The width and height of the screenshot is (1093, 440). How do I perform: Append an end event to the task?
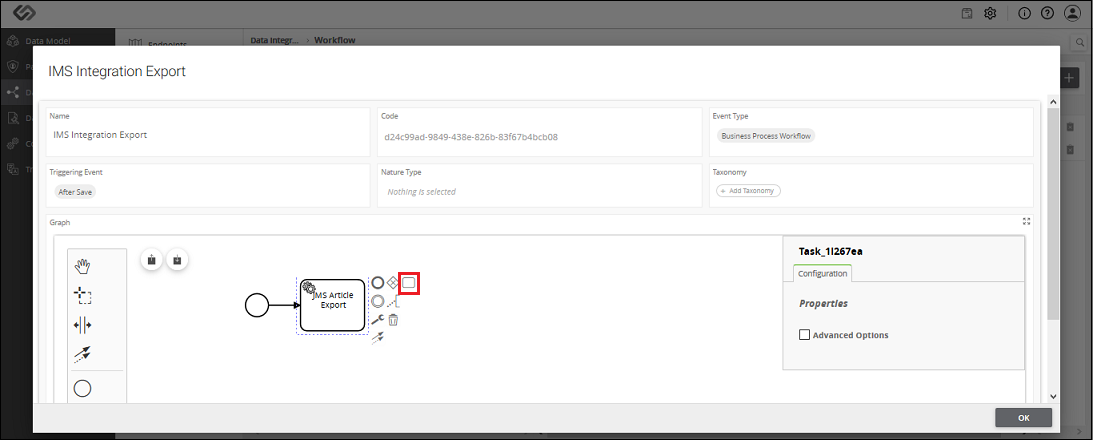click(x=377, y=282)
